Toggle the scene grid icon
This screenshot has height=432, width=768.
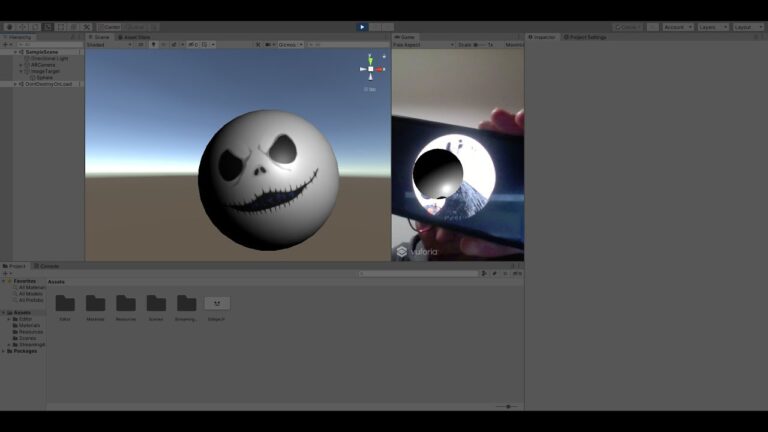205,45
